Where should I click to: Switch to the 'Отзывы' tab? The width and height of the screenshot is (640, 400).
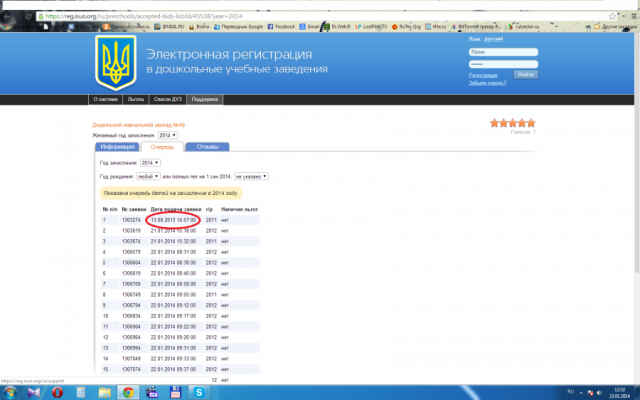[207, 147]
